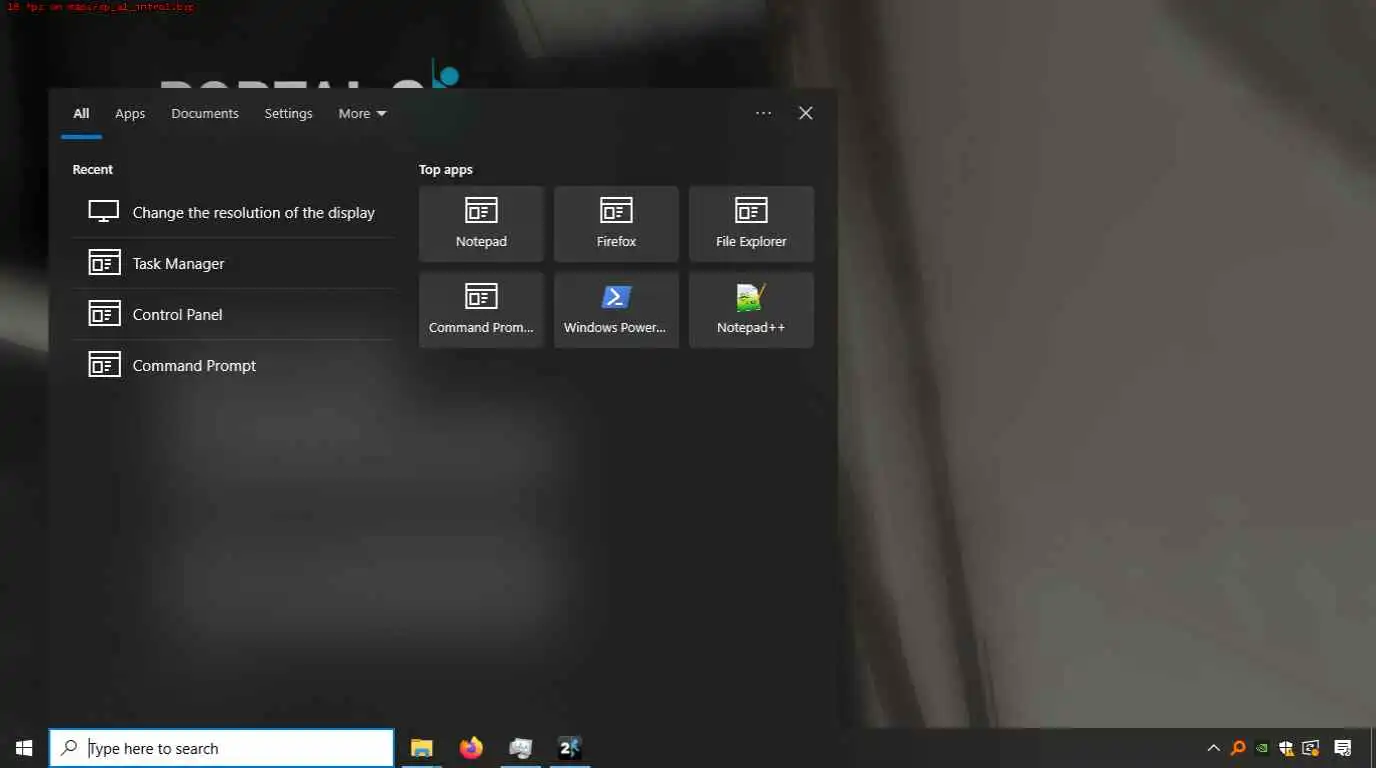1376x768 pixels.
Task: Switch to the Documents search tab
Action: tap(205, 113)
